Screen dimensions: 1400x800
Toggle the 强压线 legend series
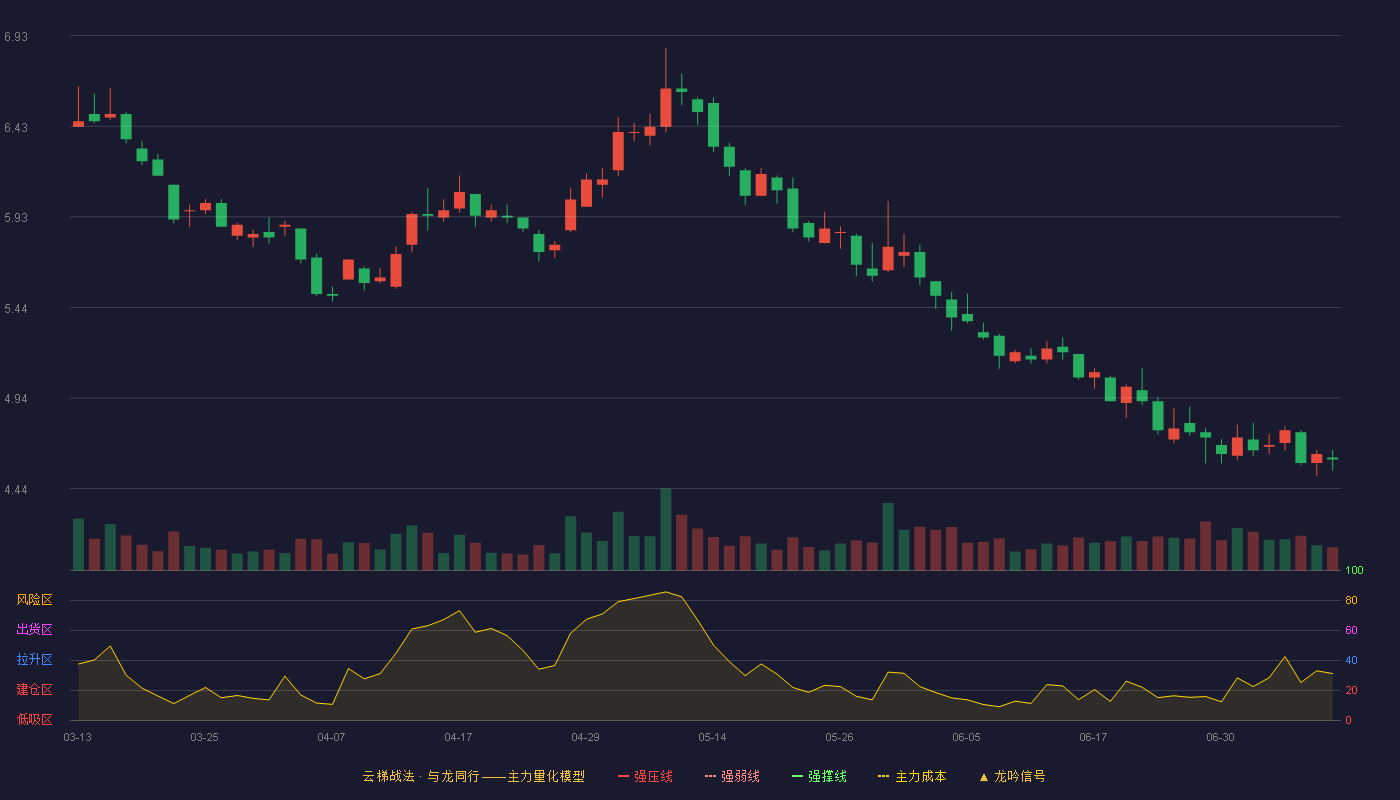645,776
